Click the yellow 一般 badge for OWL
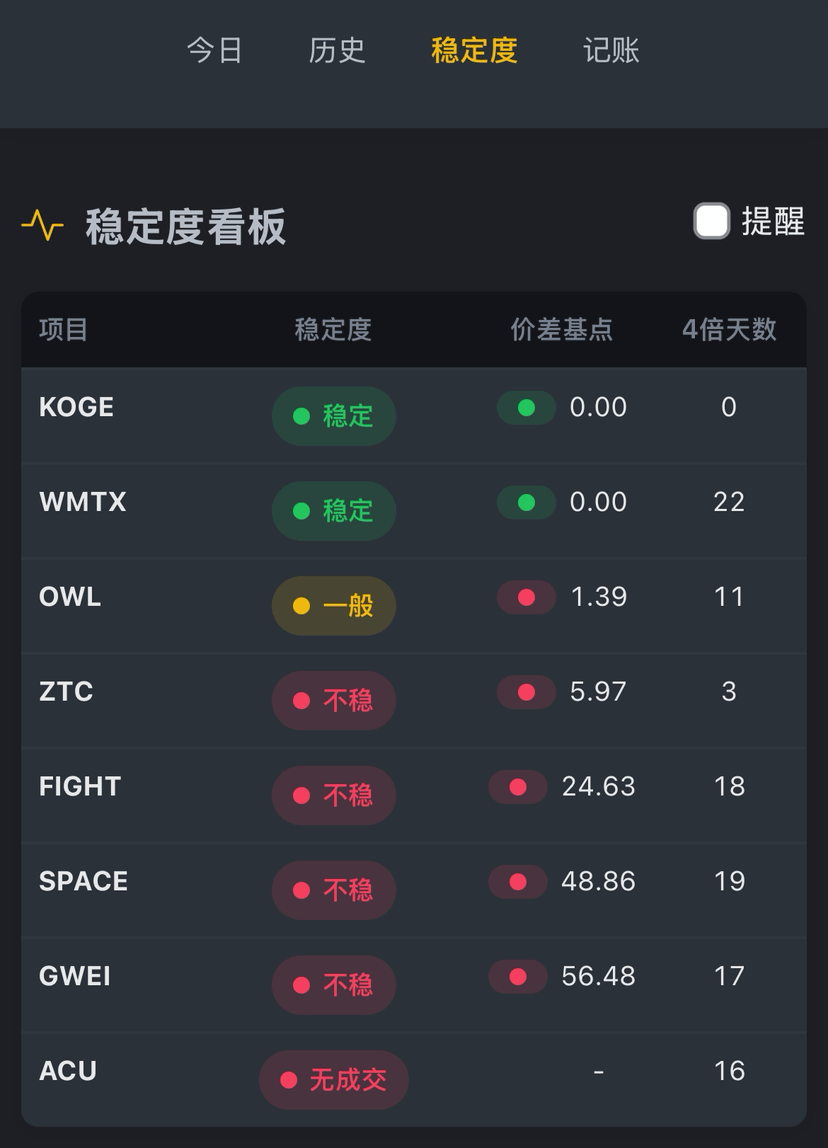Screen dimensions: 828x1148 [334, 605]
